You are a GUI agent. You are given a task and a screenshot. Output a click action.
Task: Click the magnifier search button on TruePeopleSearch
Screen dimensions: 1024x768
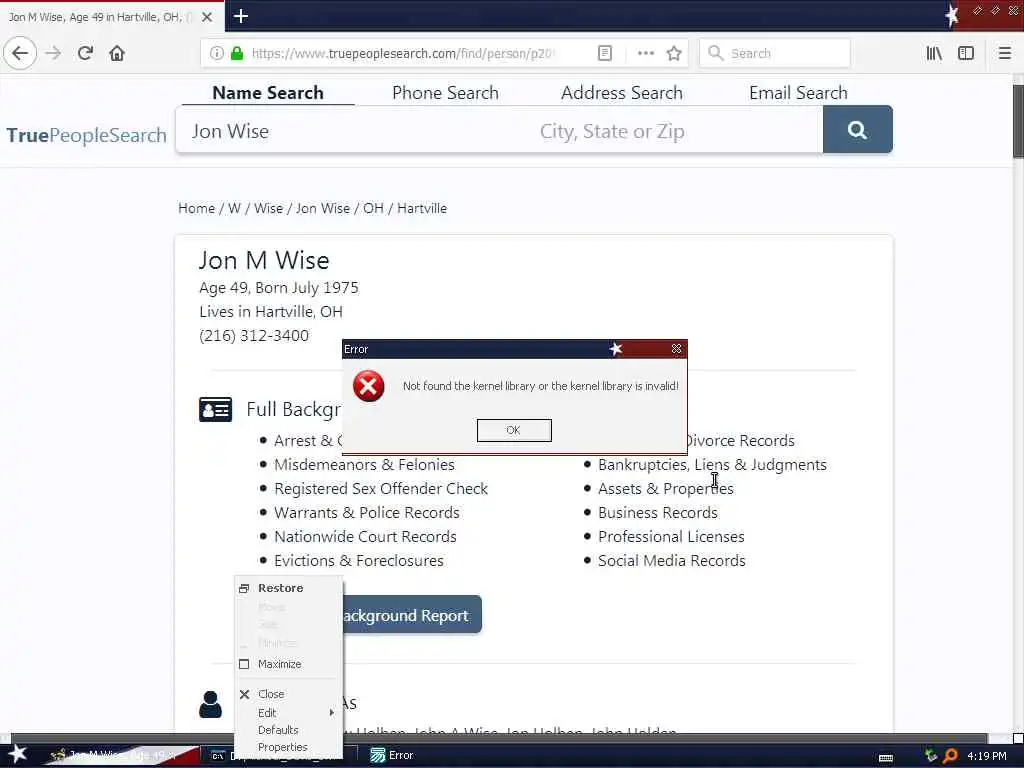857,129
